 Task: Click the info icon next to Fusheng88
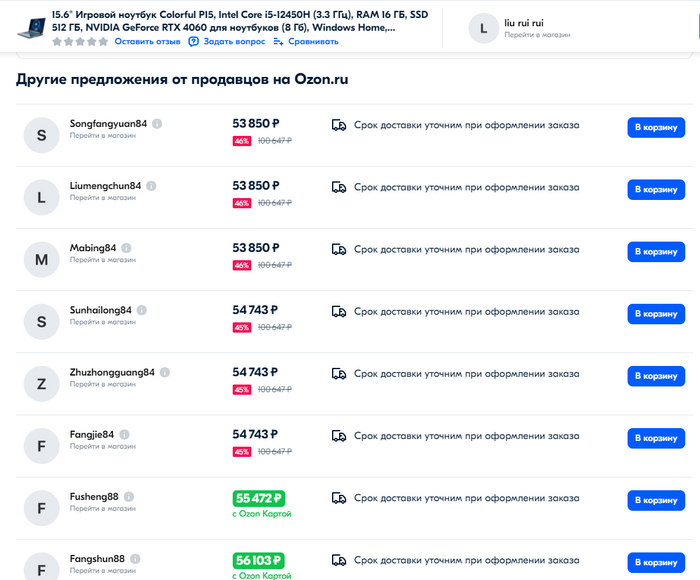[x=128, y=496]
